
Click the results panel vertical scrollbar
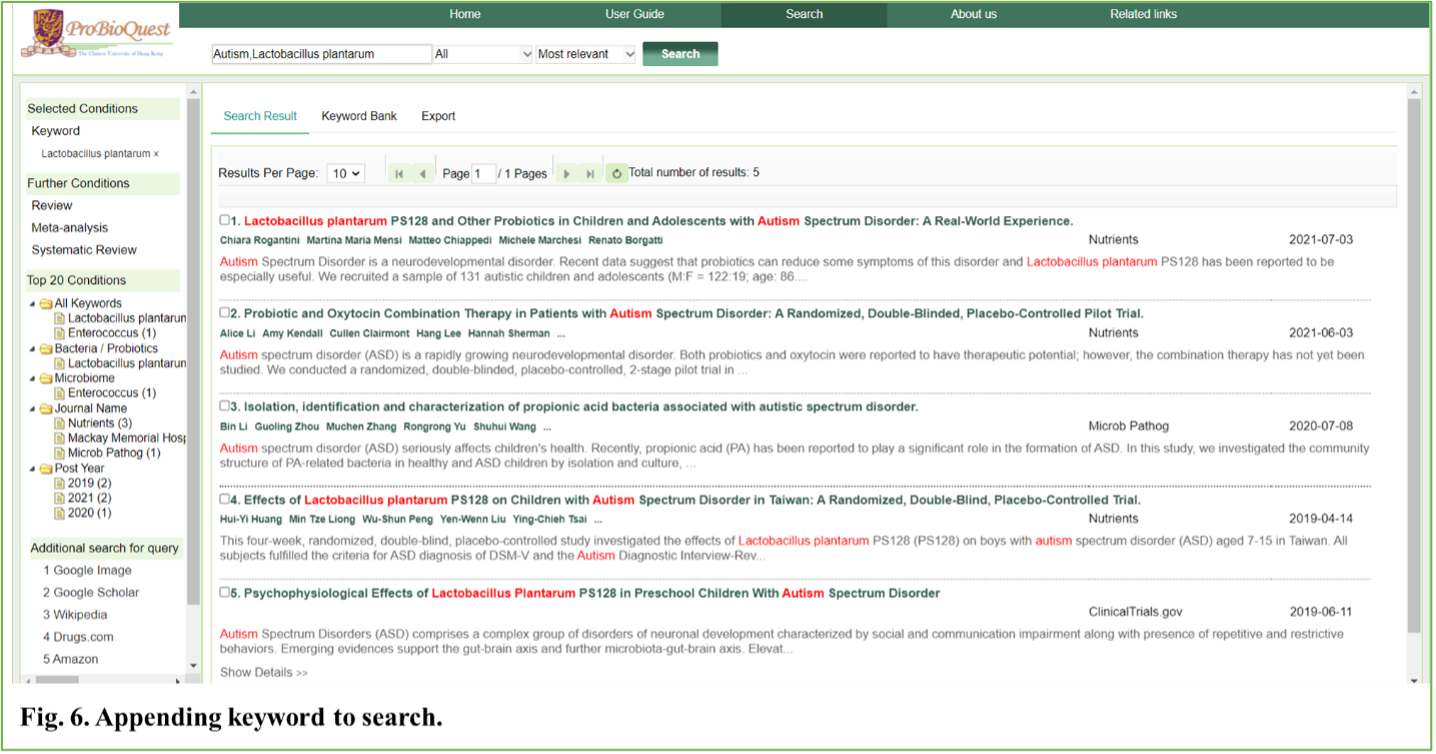coord(1413,360)
